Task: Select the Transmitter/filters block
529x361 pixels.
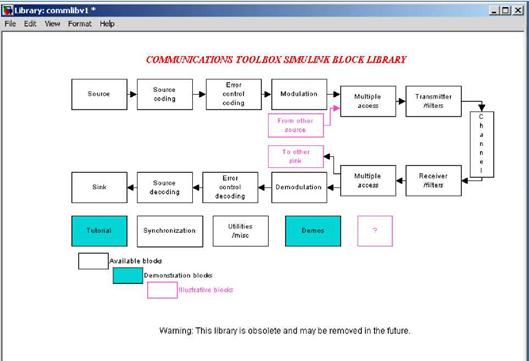Action: 434,101
